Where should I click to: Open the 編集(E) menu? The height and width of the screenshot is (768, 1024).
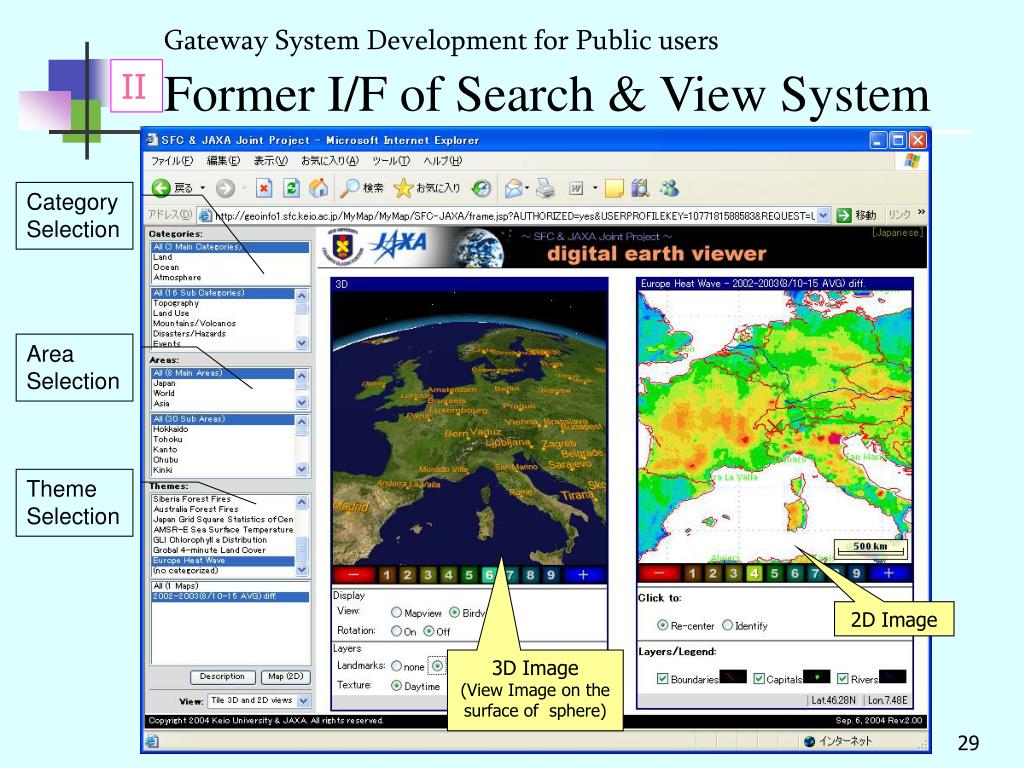[x=223, y=161]
